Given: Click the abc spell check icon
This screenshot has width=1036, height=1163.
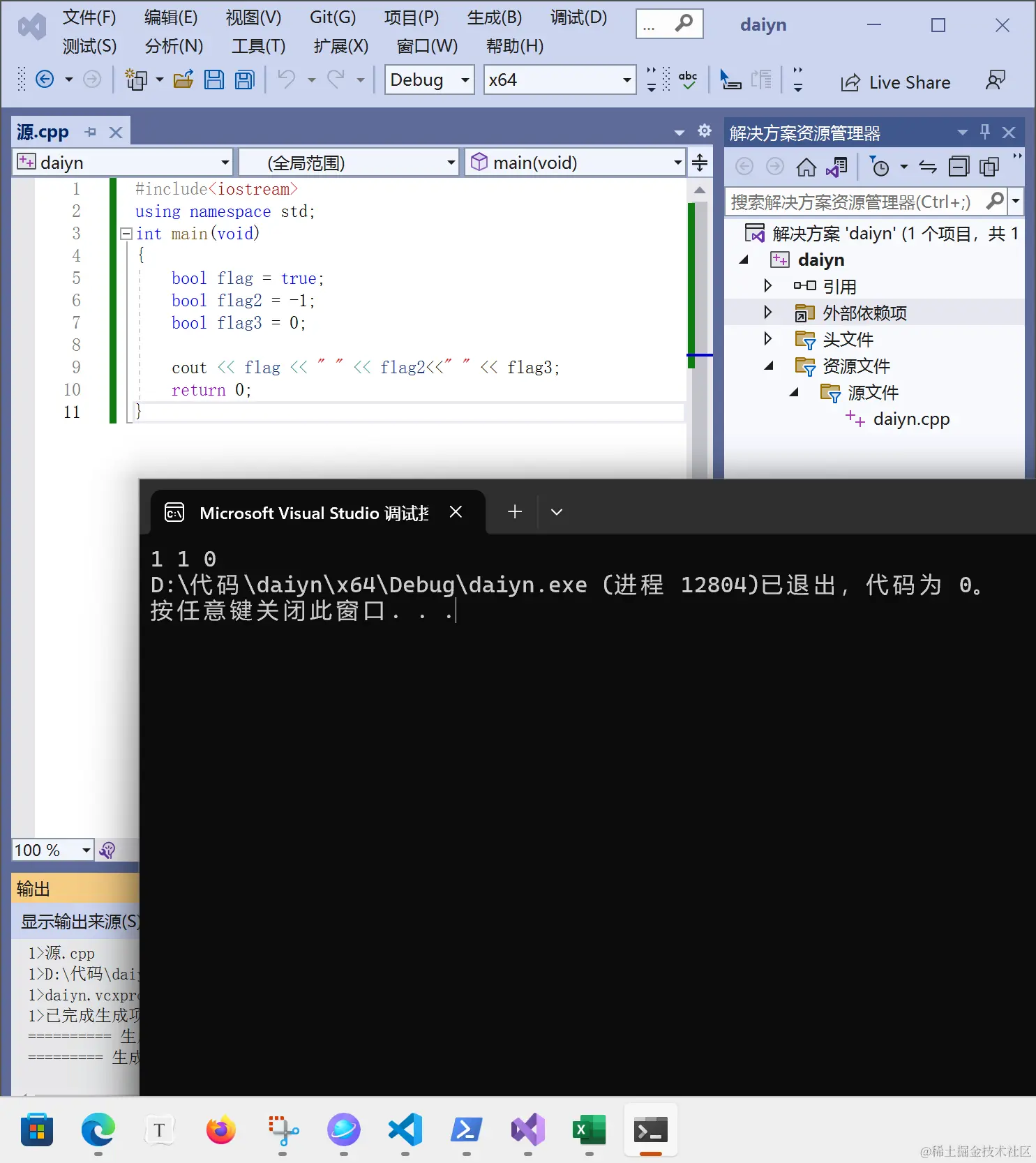Looking at the screenshot, I should tap(688, 80).
